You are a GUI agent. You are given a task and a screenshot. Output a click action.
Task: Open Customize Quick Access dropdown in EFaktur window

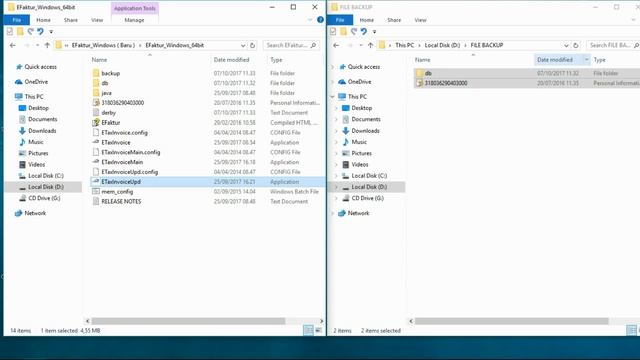(51, 31)
